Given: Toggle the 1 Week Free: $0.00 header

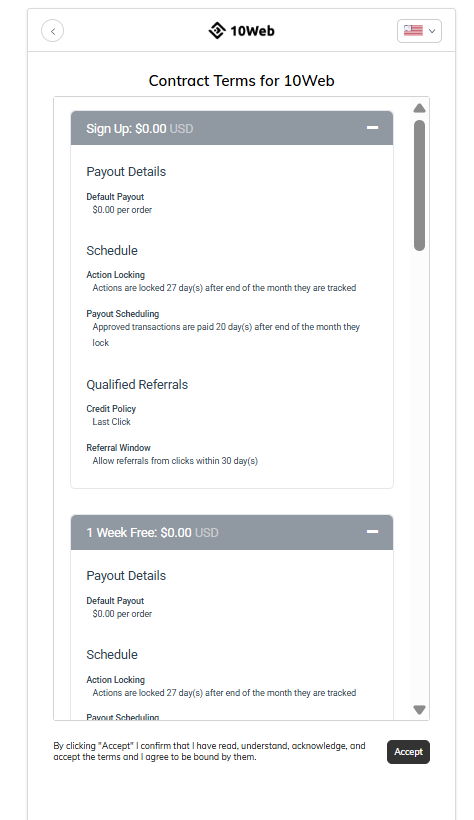Looking at the screenshot, I should coord(232,532).
